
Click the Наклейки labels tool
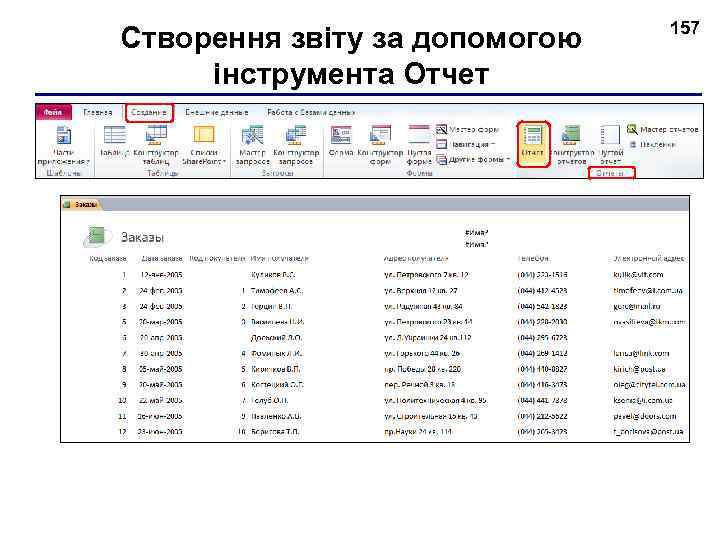coord(652,145)
